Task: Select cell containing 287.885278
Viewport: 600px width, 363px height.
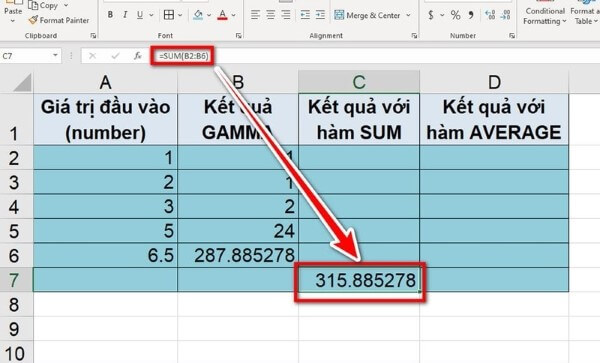Action: [x=238, y=256]
